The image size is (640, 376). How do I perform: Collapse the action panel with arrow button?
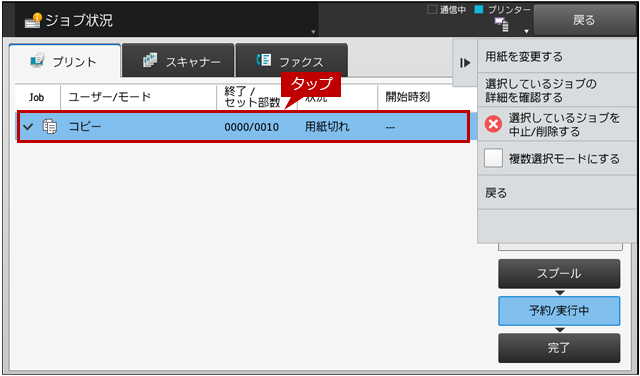465,63
